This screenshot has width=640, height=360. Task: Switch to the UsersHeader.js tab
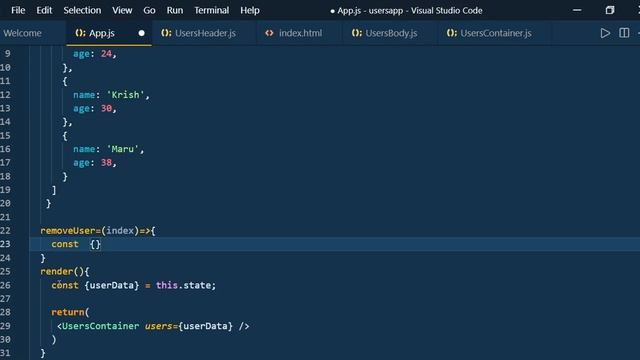click(205, 33)
